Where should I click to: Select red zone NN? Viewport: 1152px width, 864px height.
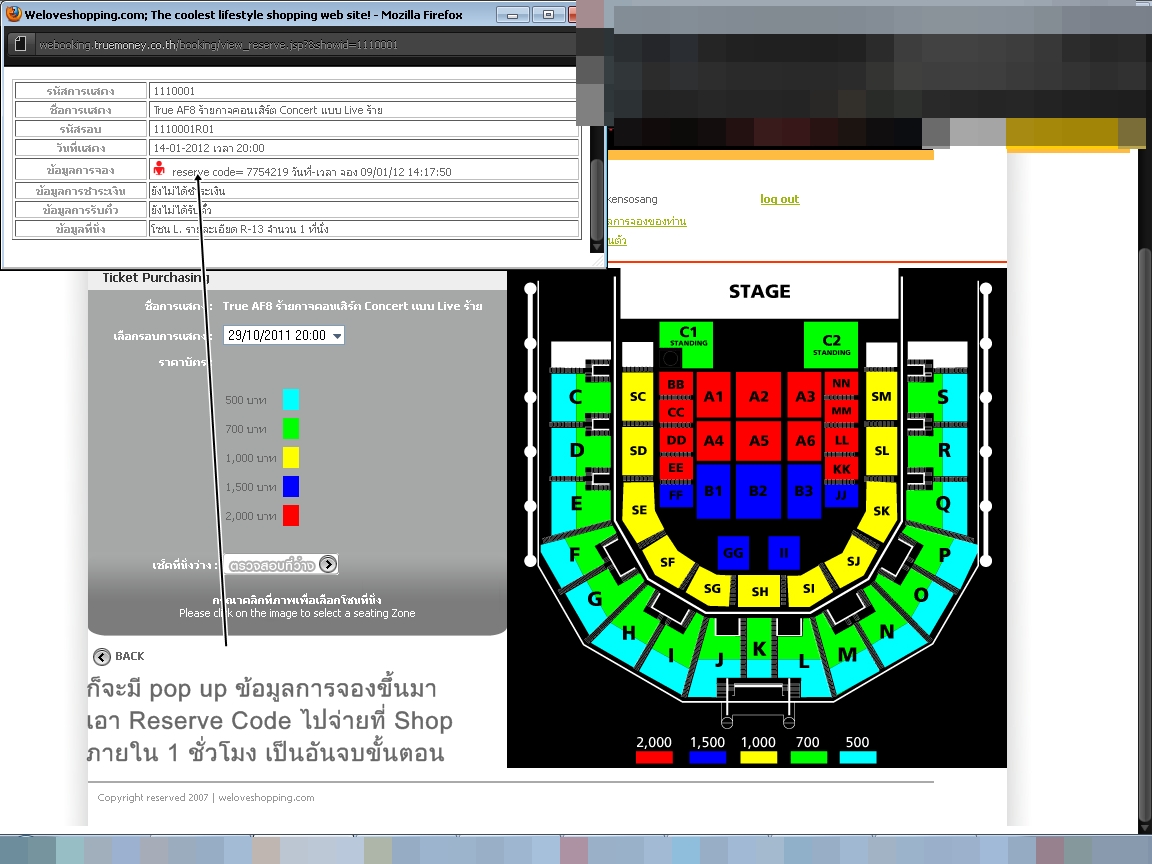point(841,383)
